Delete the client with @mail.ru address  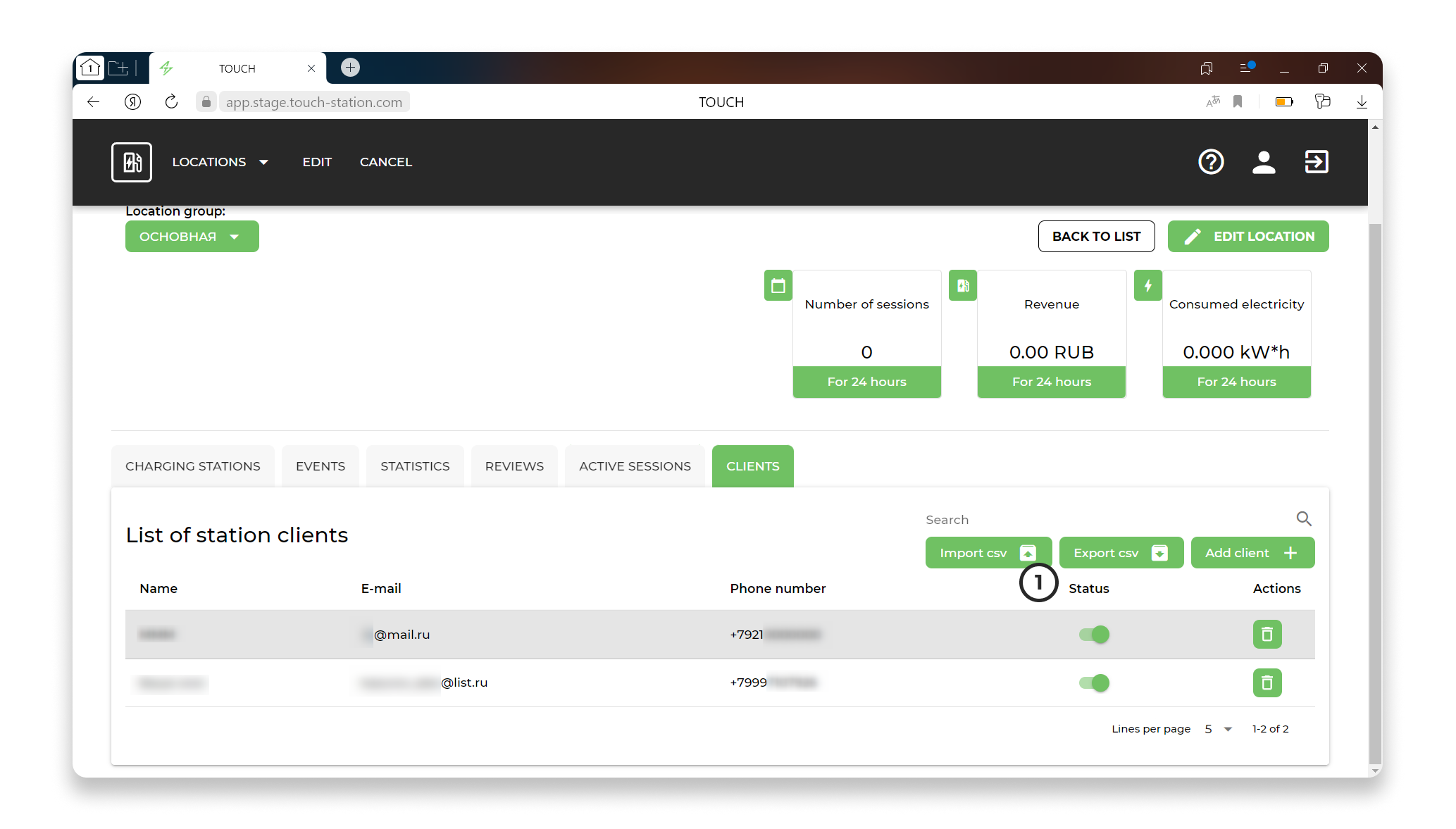(x=1267, y=635)
